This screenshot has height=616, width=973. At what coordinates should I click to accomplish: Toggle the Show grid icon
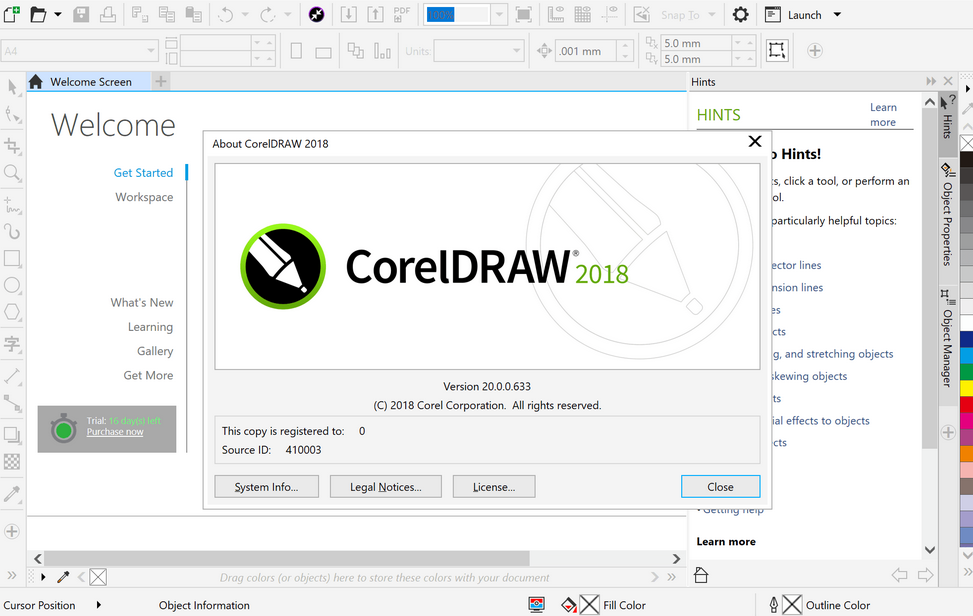point(583,15)
